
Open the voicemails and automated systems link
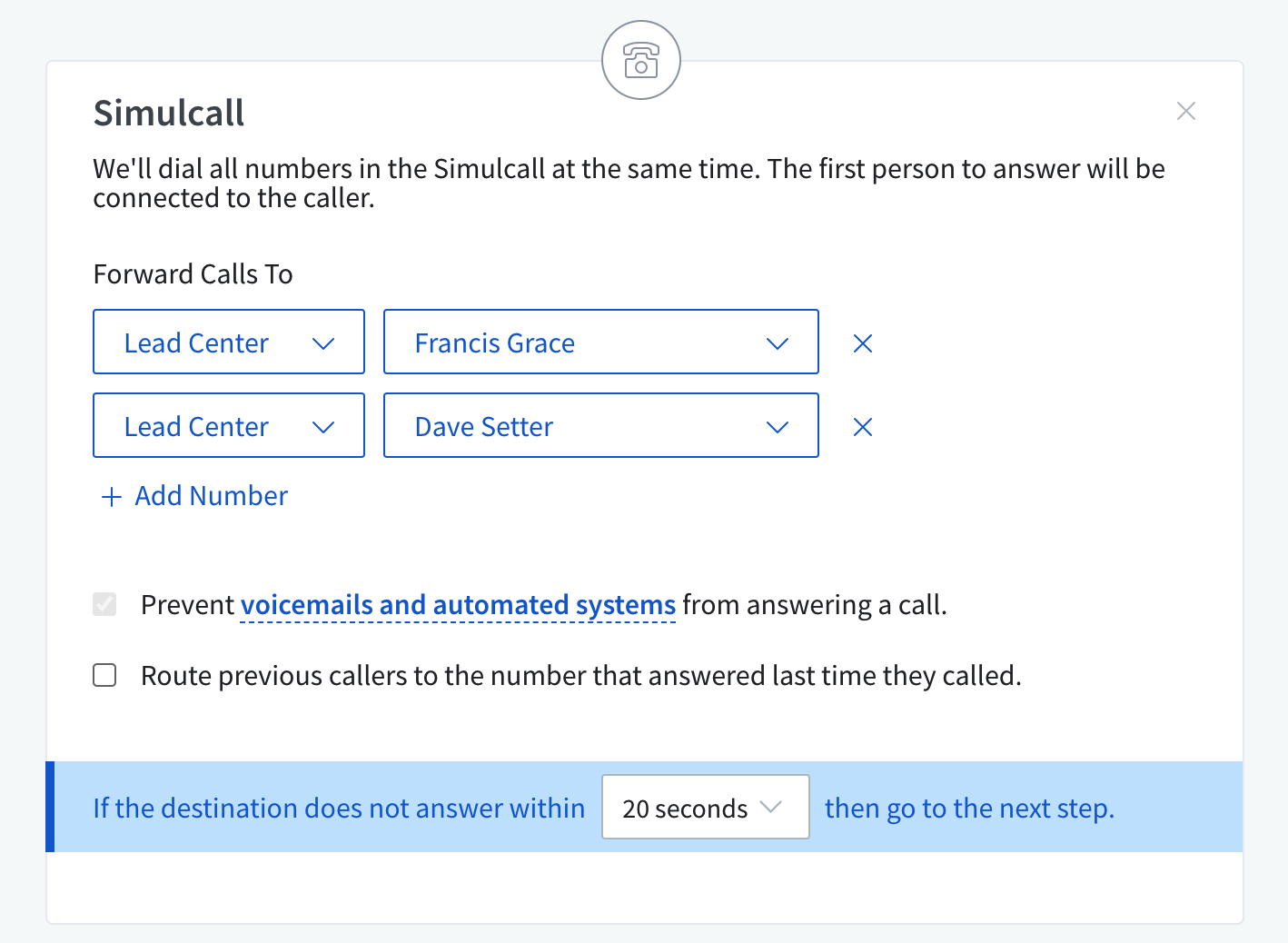pyautogui.click(x=458, y=605)
